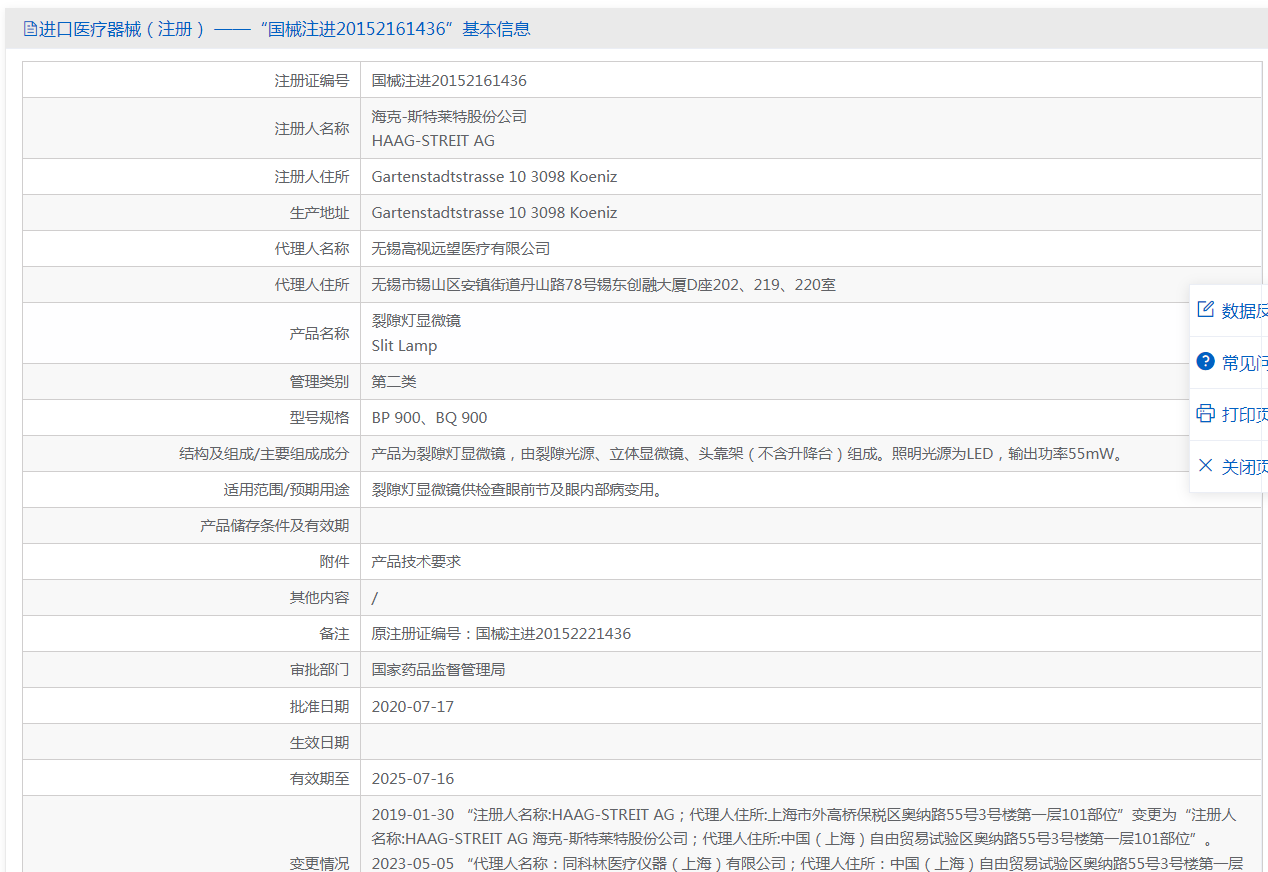Click the 产品名称 label
Viewport: 1268px width, 872px height.
point(320,334)
